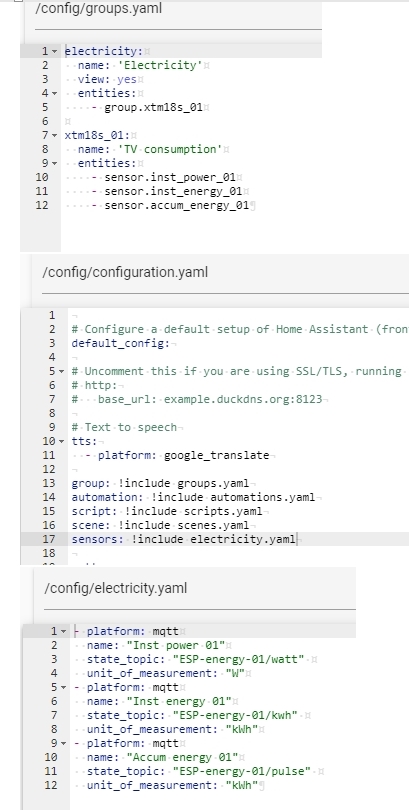Click line number 12 in electricity.yaml gutter

(51, 785)
